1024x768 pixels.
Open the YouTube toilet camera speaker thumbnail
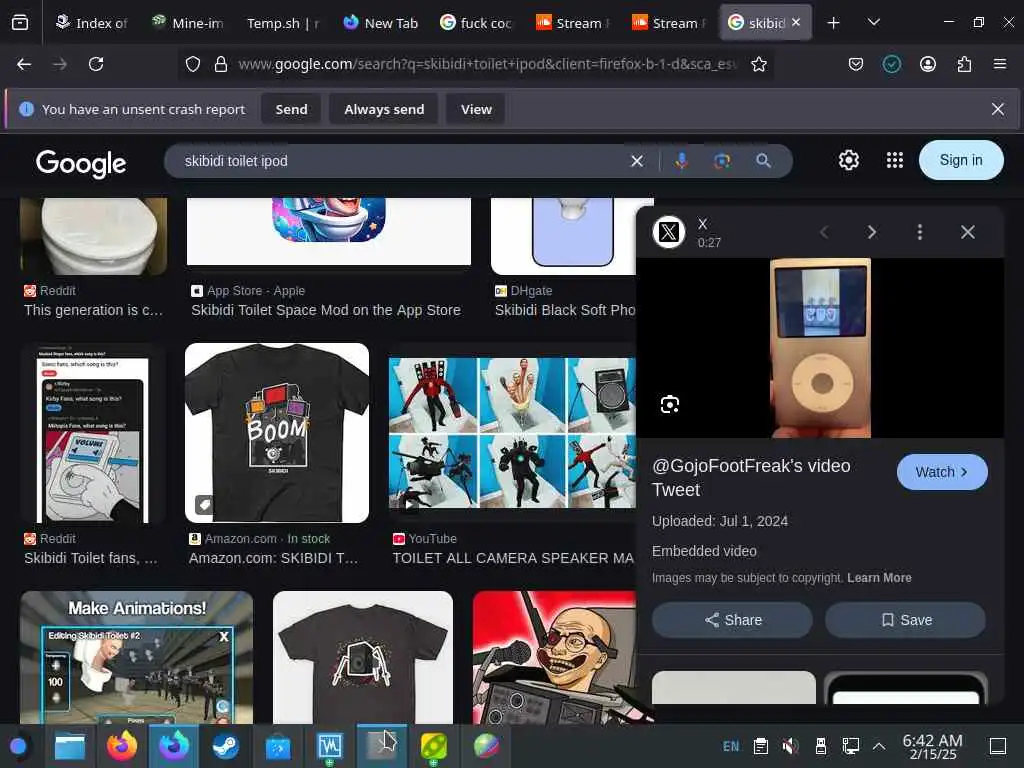[x=512, y=432]
